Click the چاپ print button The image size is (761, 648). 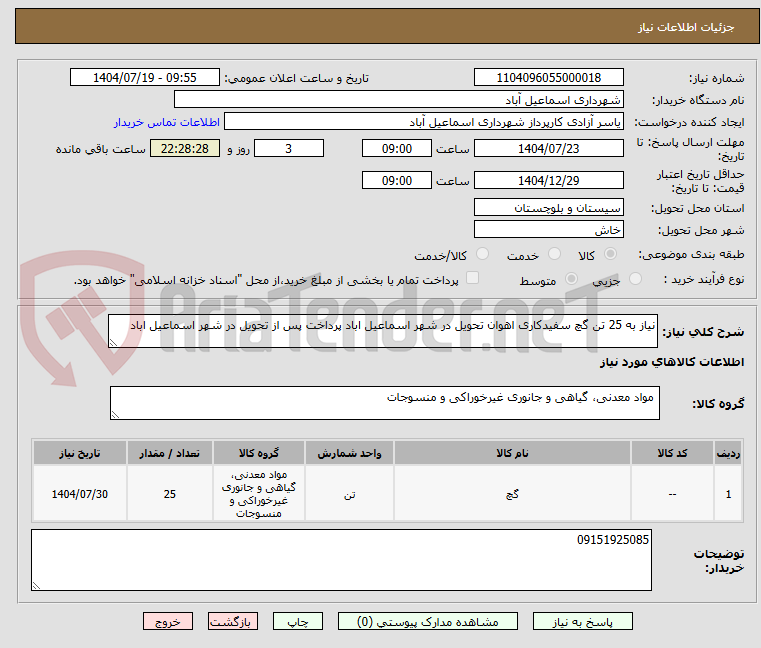pos(298,621)
